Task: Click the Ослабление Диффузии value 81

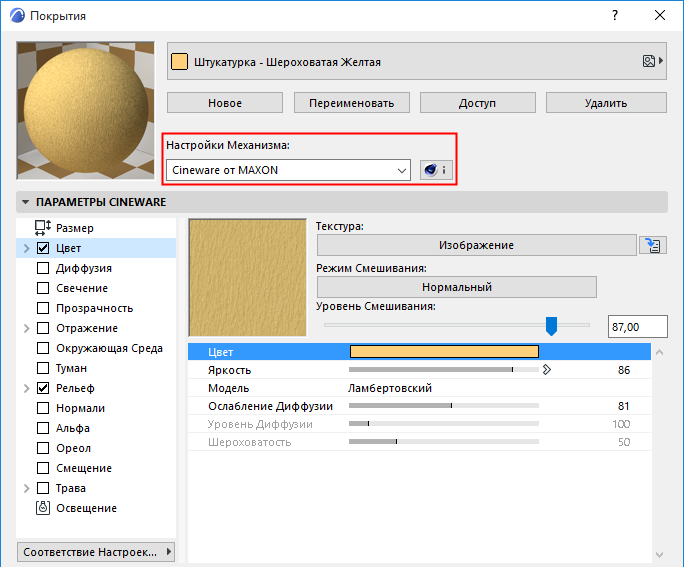Action: click(x=624, y=406)
